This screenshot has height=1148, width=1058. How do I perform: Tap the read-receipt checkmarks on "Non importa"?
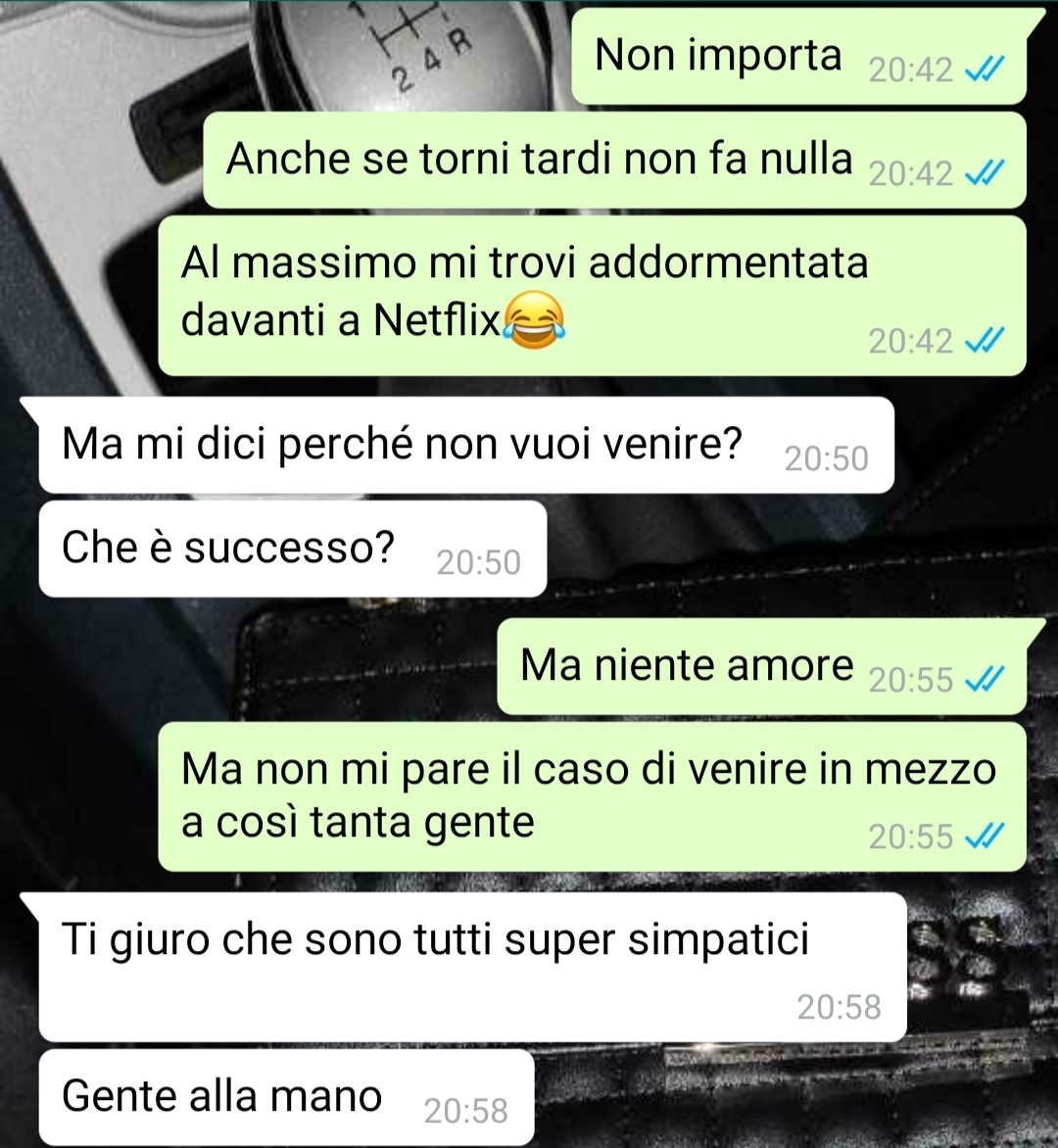[x=985, y=71]
